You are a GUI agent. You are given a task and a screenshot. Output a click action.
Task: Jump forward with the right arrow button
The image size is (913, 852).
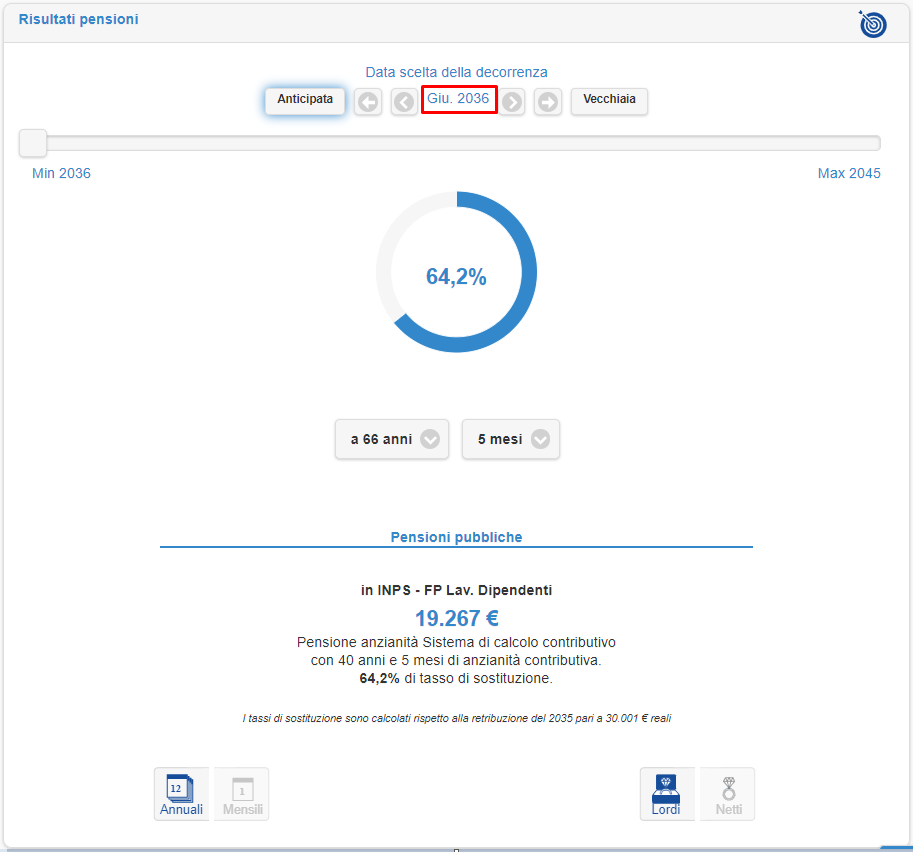pos(548,102)
